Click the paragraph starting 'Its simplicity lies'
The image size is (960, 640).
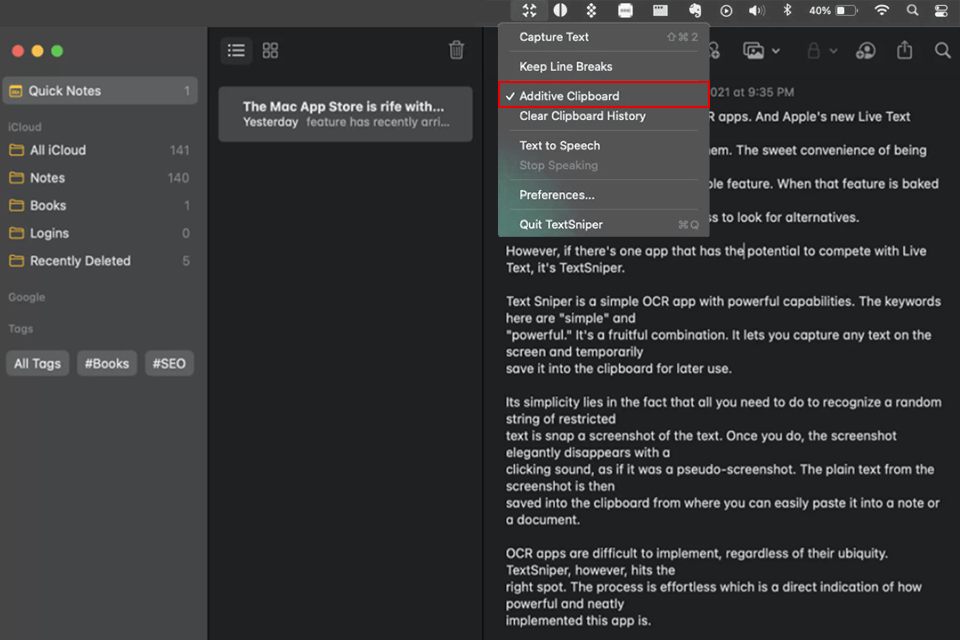(723, 461)
